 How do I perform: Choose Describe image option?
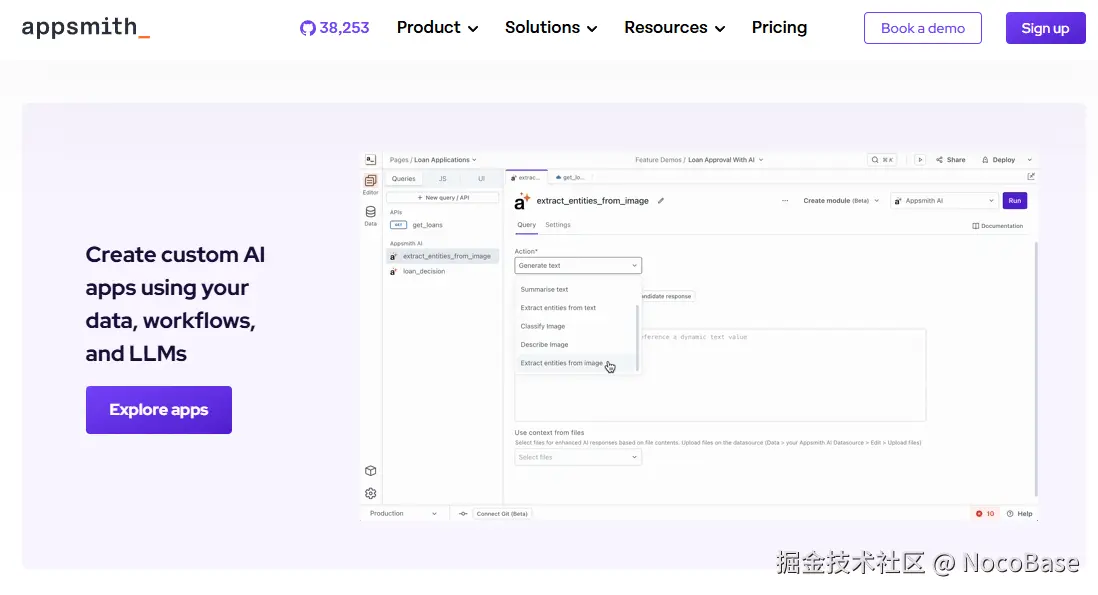point(544,344)
